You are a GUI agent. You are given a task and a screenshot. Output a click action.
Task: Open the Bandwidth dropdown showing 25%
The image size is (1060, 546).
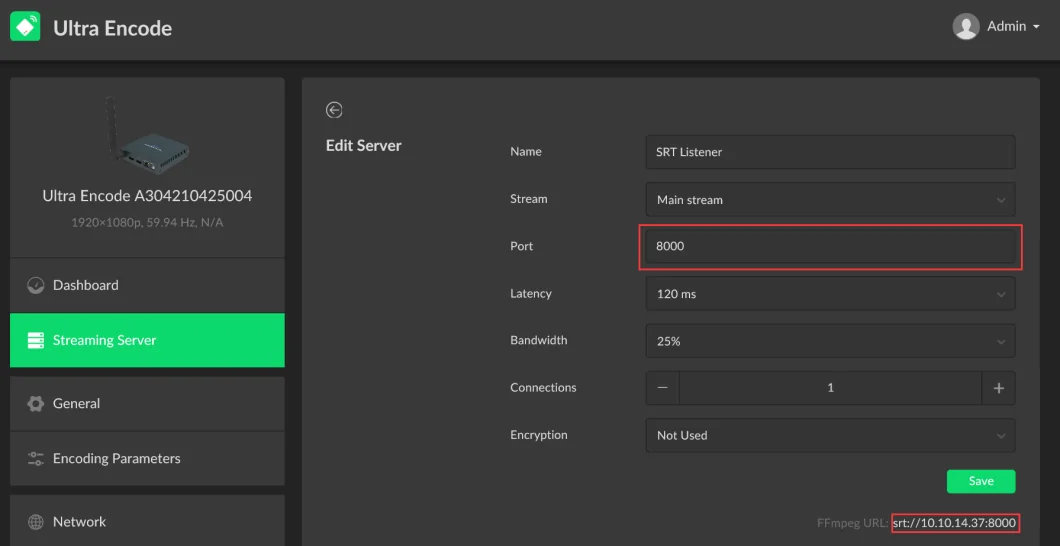click(830, 341)
